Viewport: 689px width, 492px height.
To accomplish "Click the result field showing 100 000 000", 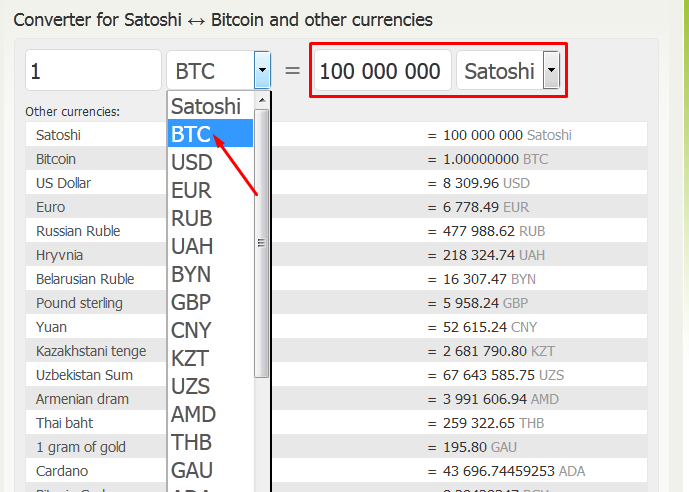I will pos(383,70).
